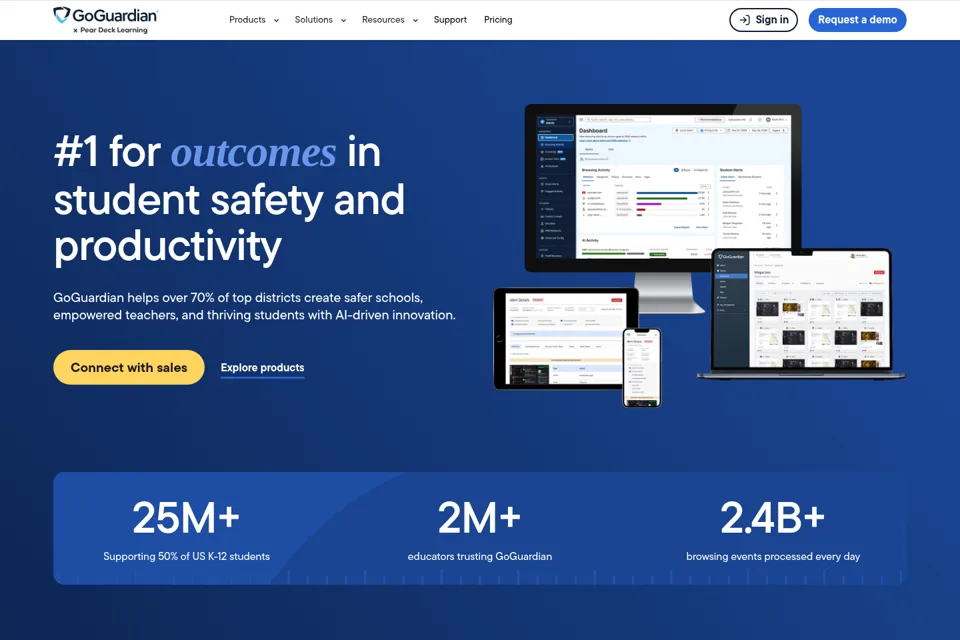This screenshot has width=960, height=640.
Task: Open the Resources menu
Action: click(383, 20)
